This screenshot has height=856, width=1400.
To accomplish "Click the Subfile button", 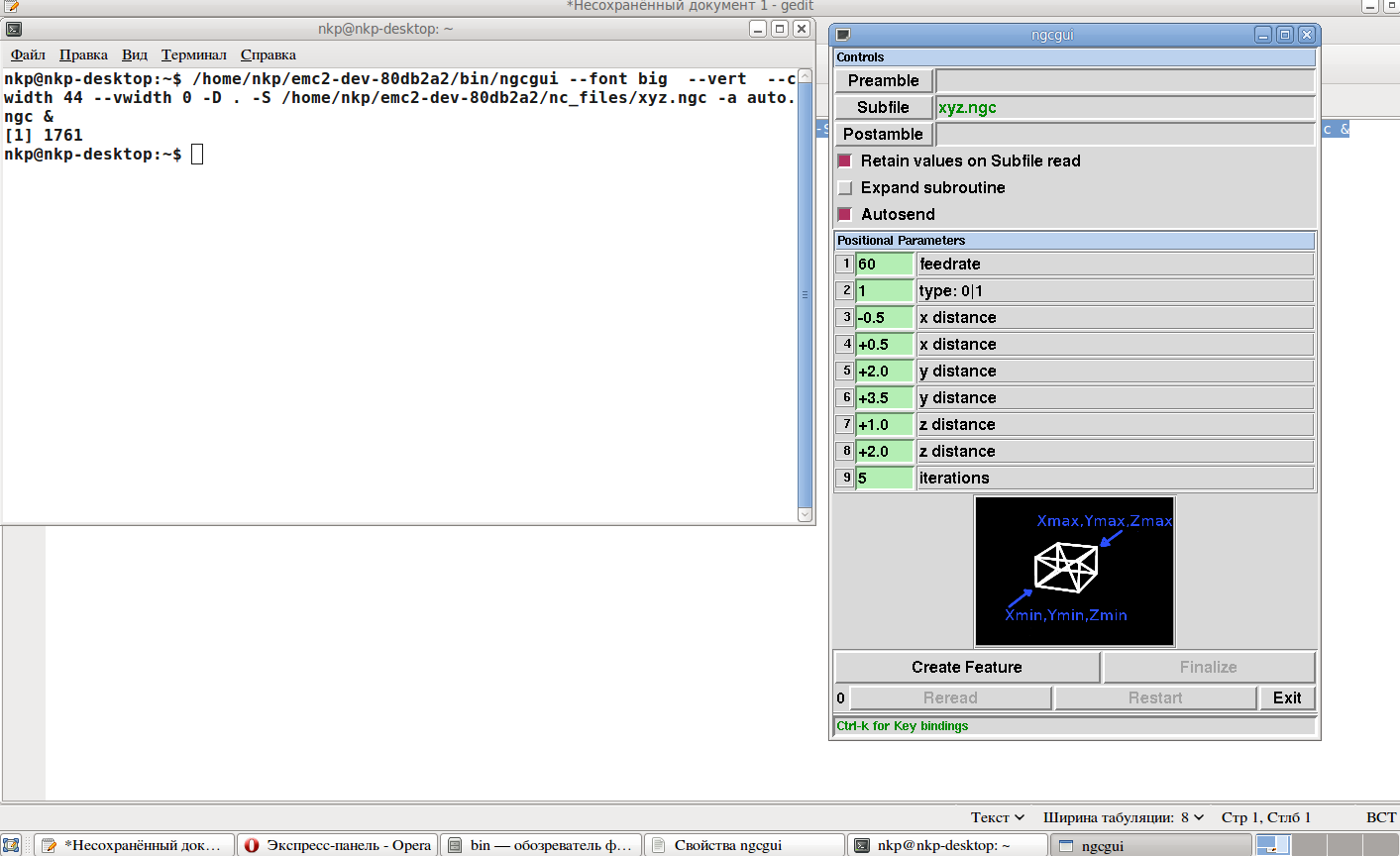I will (883, 107).
